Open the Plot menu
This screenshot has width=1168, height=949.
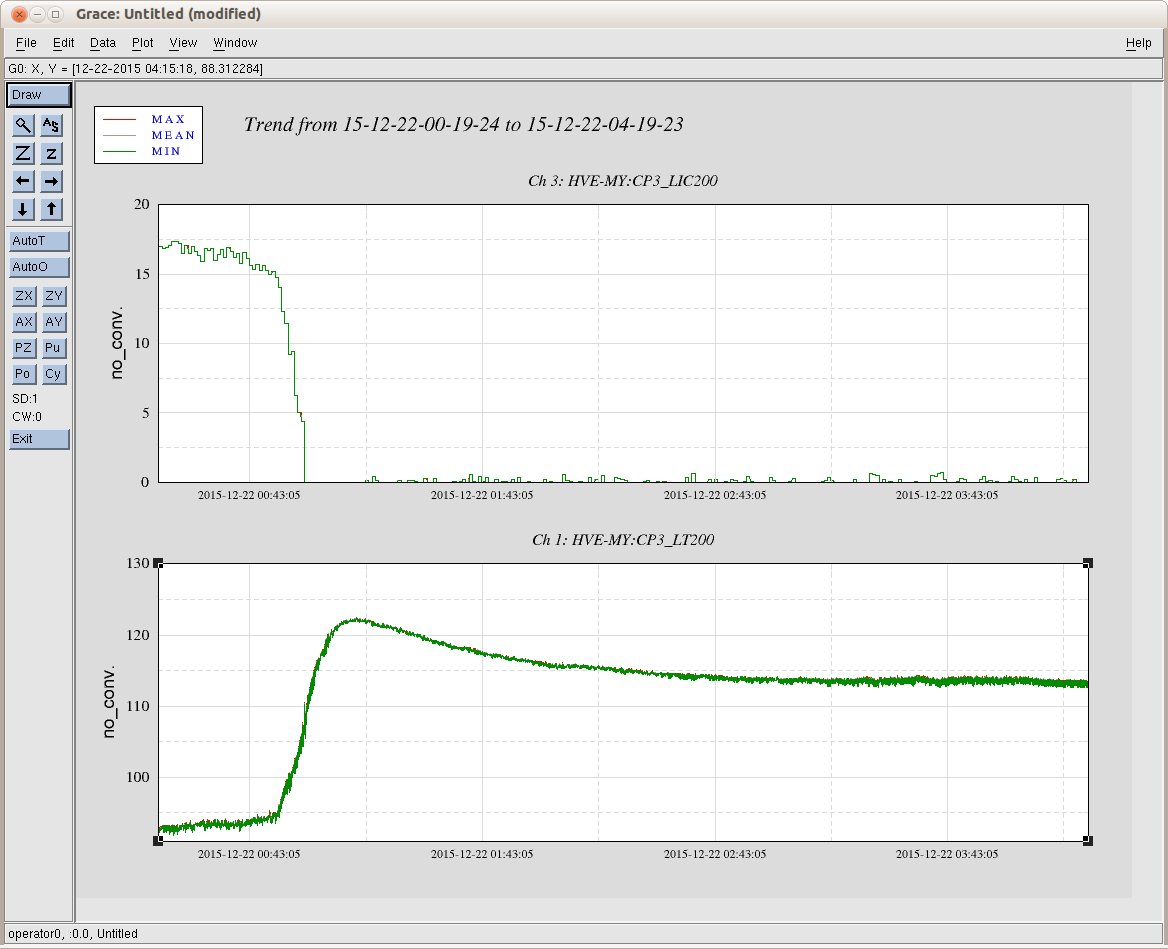[x=142, y=43]
